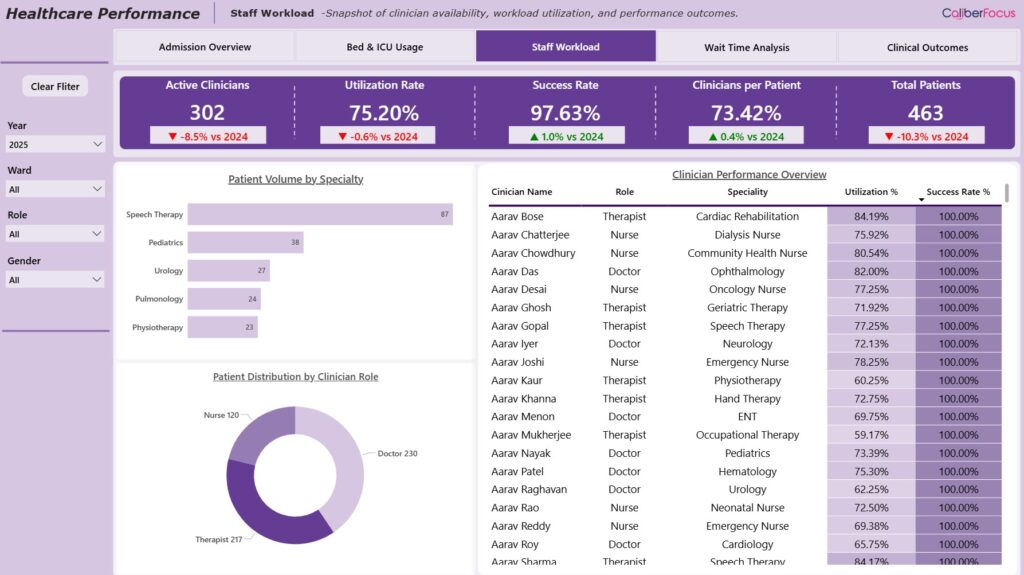This screenshot has height=575, width=1024.
Task: Switch to the Admission Overview tab
Action: point(205,47)
